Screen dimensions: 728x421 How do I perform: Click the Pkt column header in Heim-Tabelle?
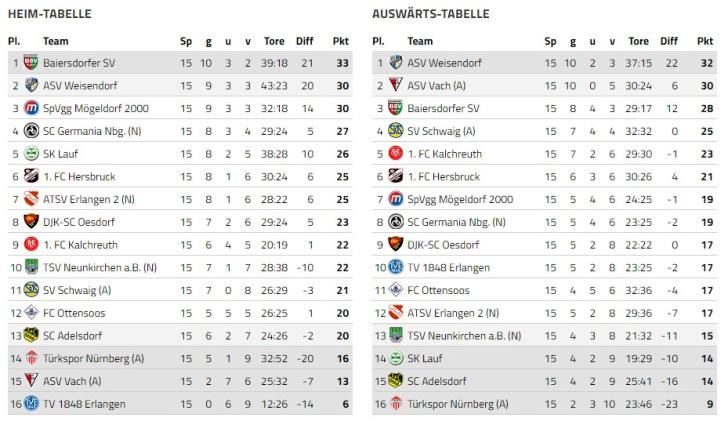point(340,41)
